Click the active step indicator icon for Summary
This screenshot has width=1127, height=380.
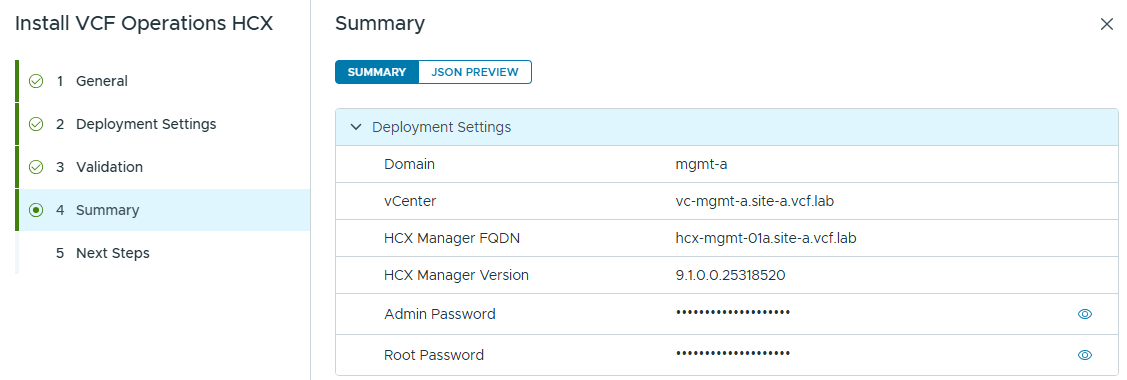(36, 210)
